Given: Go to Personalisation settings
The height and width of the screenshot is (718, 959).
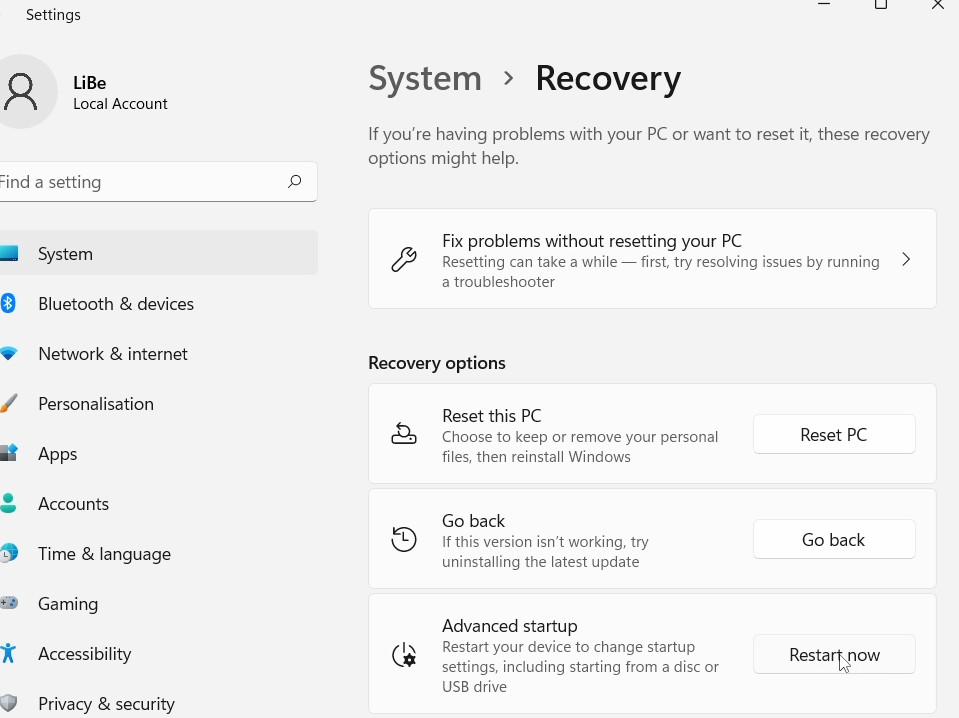Looking at the screenshot, I should [x=96, y=404].
